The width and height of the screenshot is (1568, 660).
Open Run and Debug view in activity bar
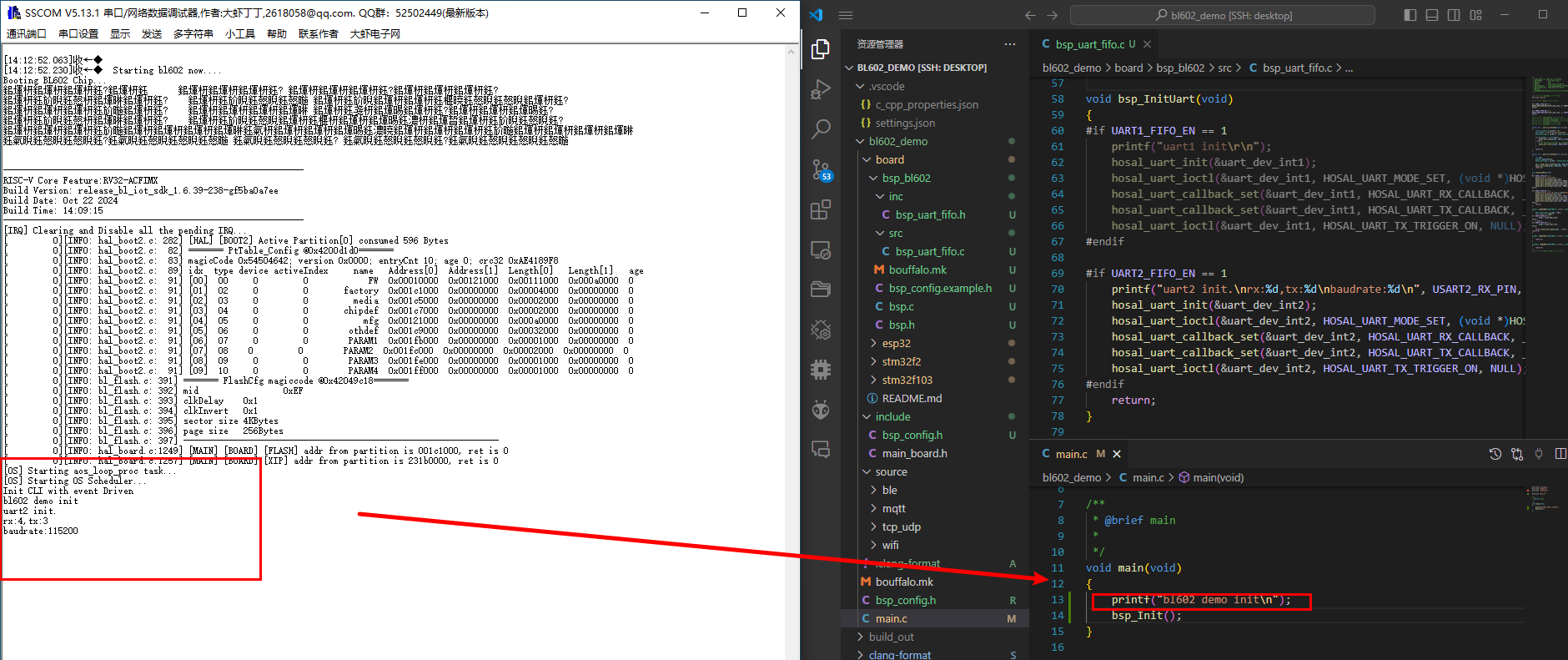[821, 89]
